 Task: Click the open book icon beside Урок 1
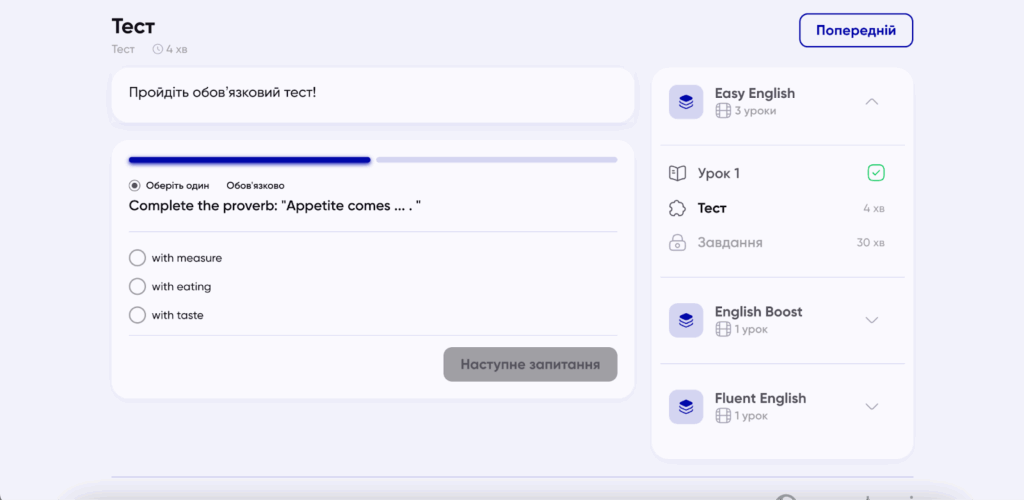click(x=677, y=174)
